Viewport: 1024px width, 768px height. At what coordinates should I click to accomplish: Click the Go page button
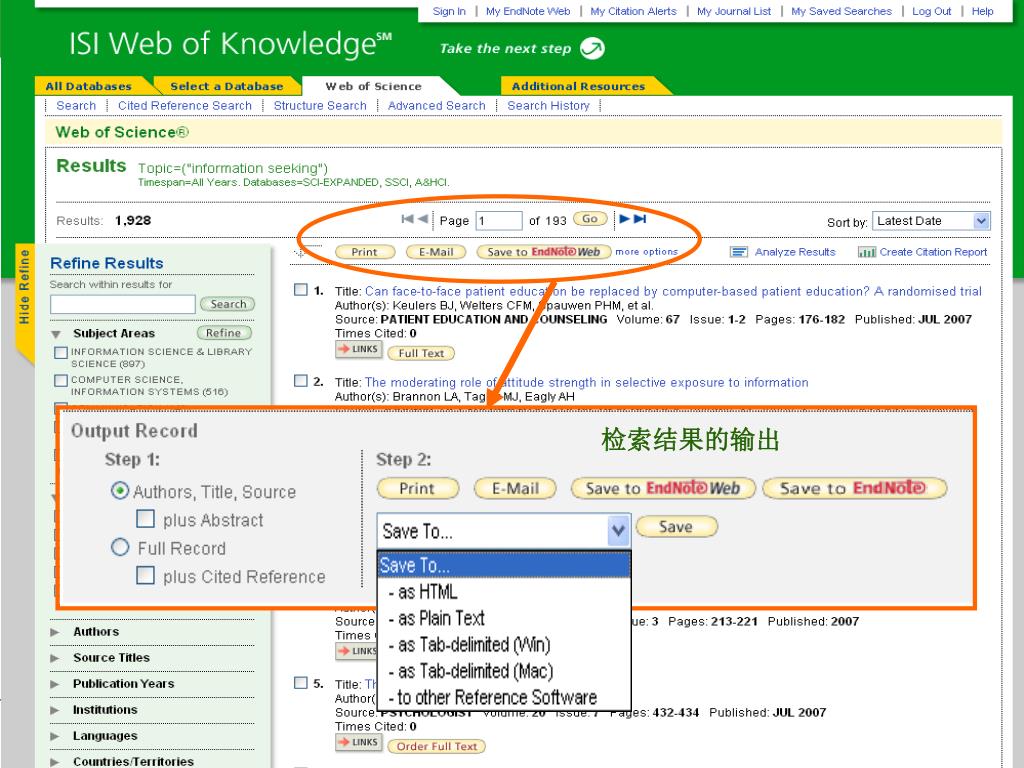590,219
